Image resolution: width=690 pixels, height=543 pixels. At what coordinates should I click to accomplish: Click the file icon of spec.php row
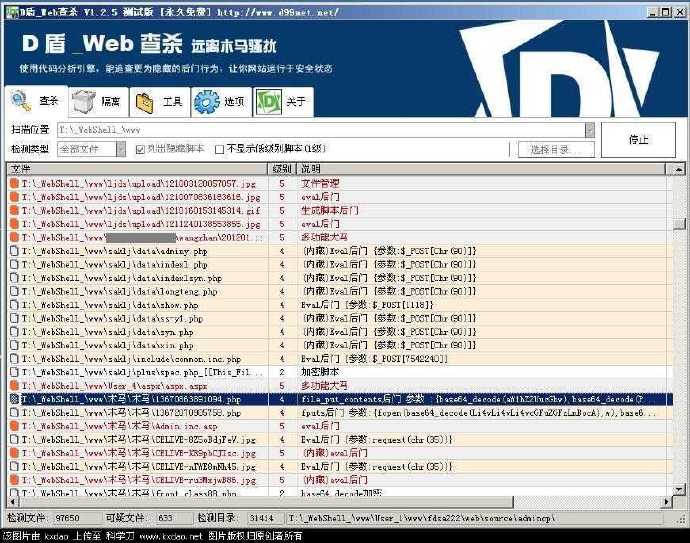pyautogui.click(x=14, y=372)
